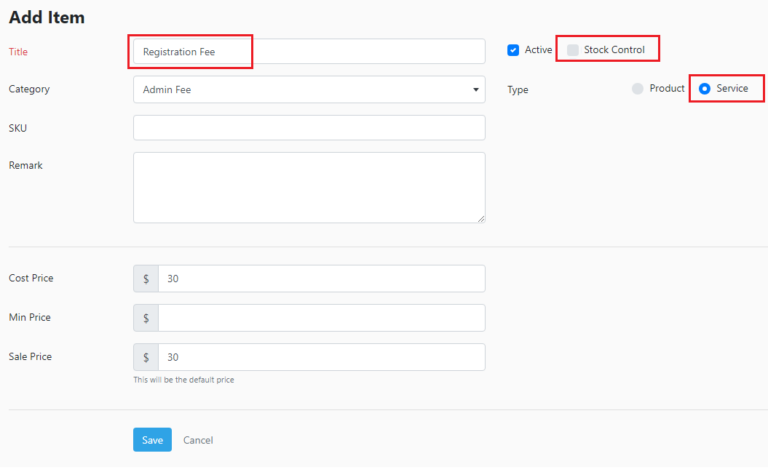
Task: Enable the Stock Control checkbox
Action: point(573,50)
